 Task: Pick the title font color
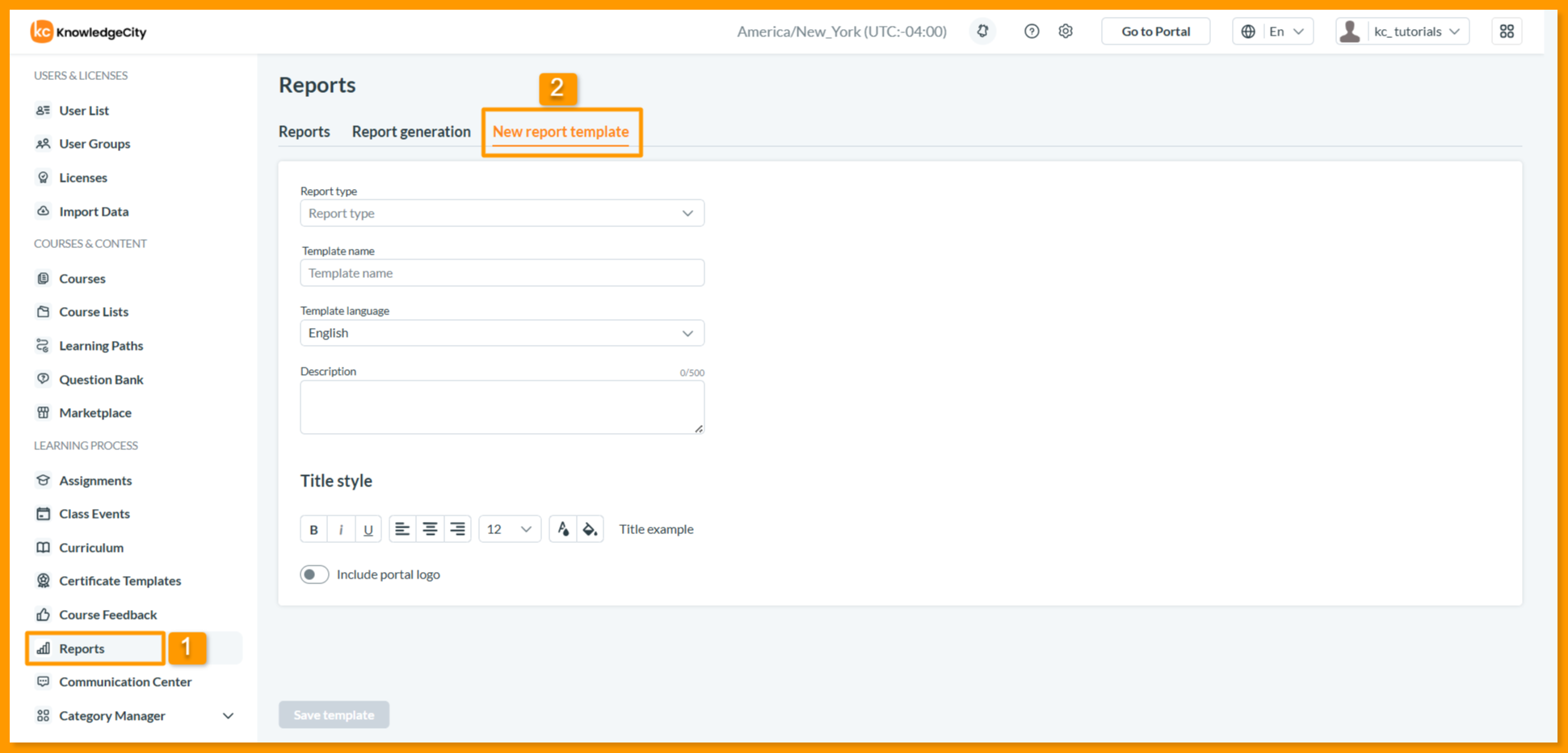tap(563, 529)
